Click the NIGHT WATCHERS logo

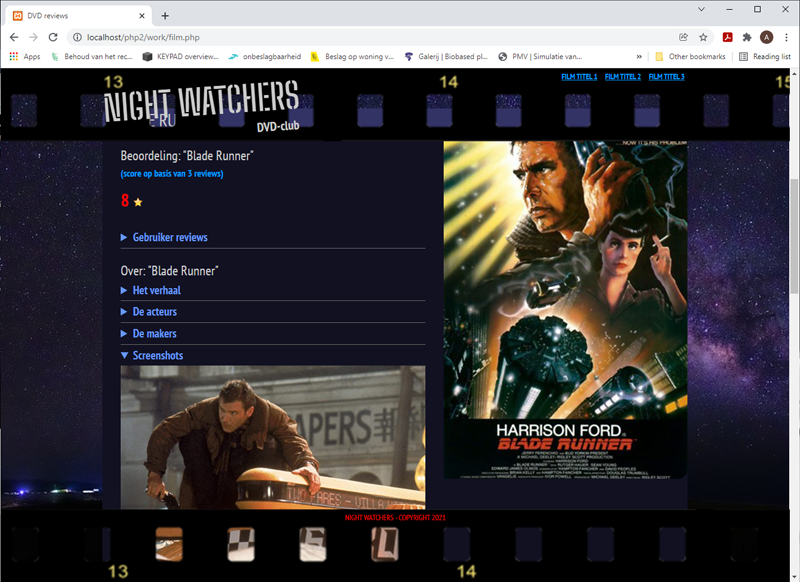pyautogui.click(x=201, y=105)
